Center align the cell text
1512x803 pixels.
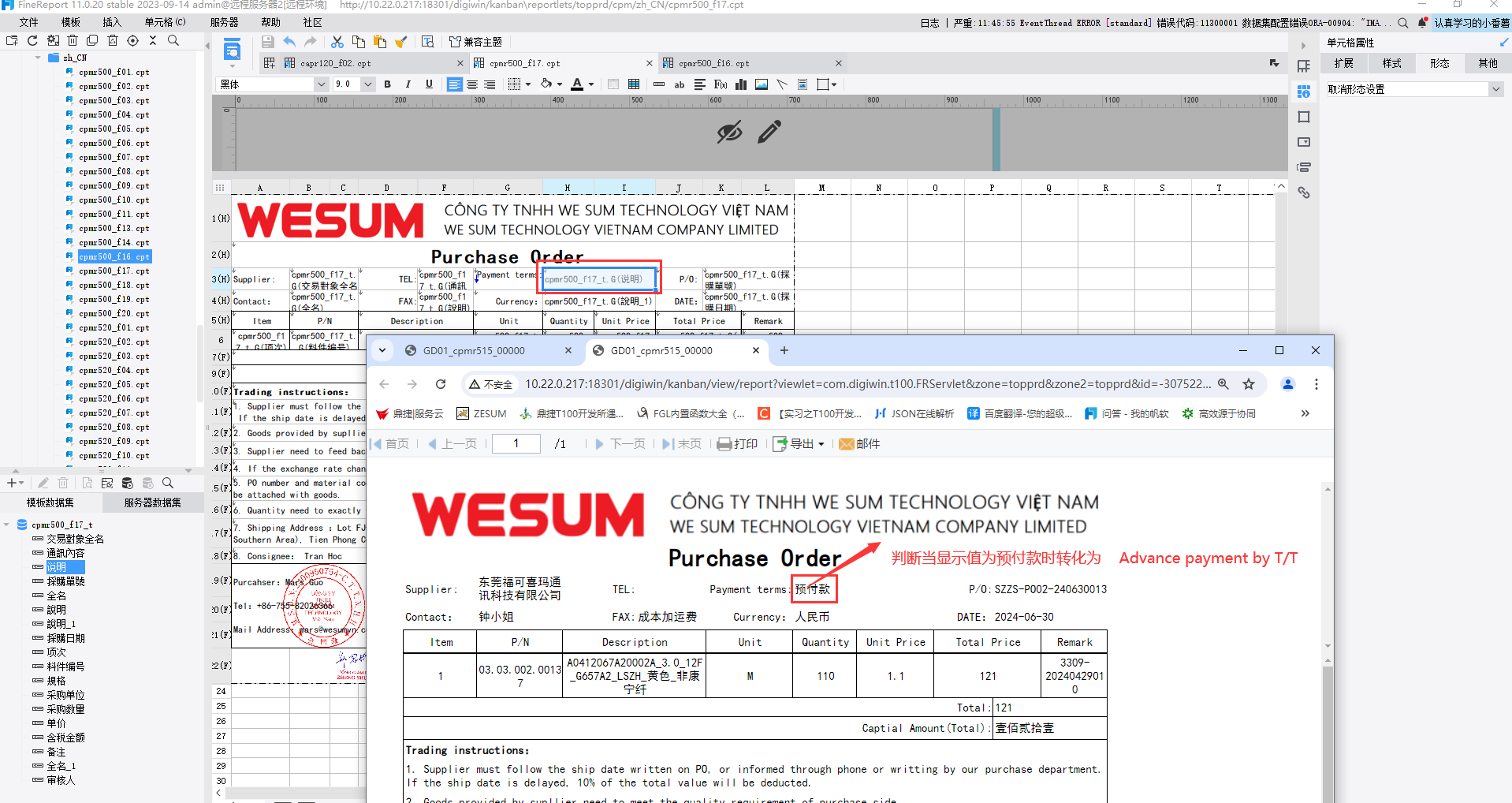[x=472, y=84]
